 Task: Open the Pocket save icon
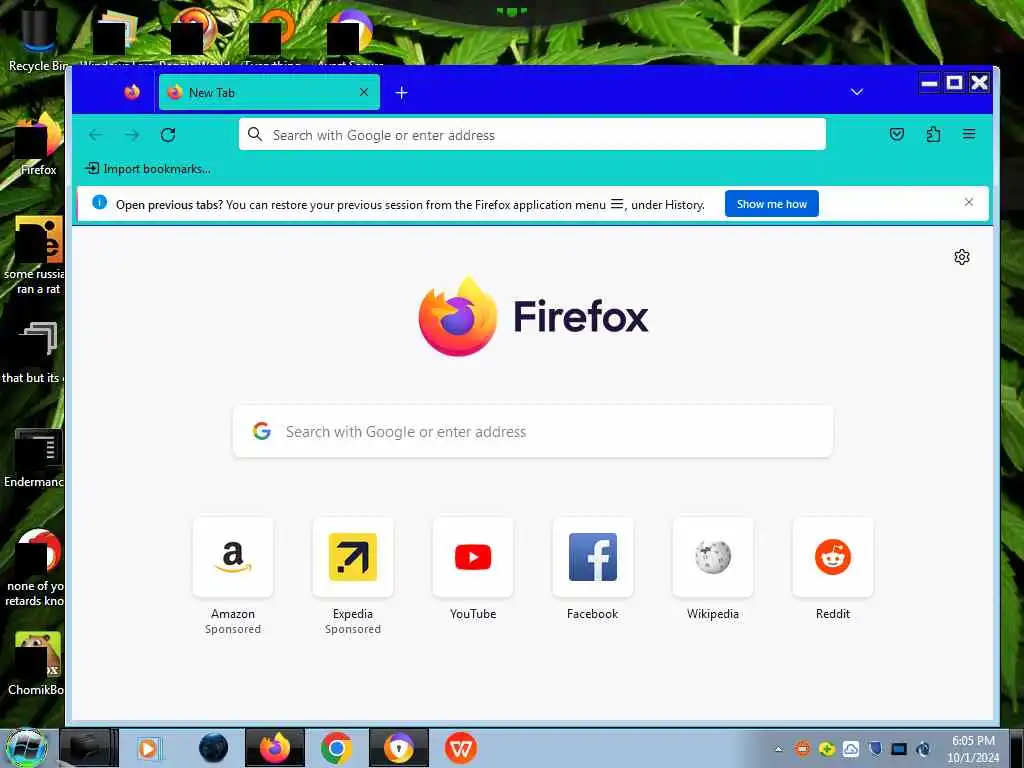(897, 134)
